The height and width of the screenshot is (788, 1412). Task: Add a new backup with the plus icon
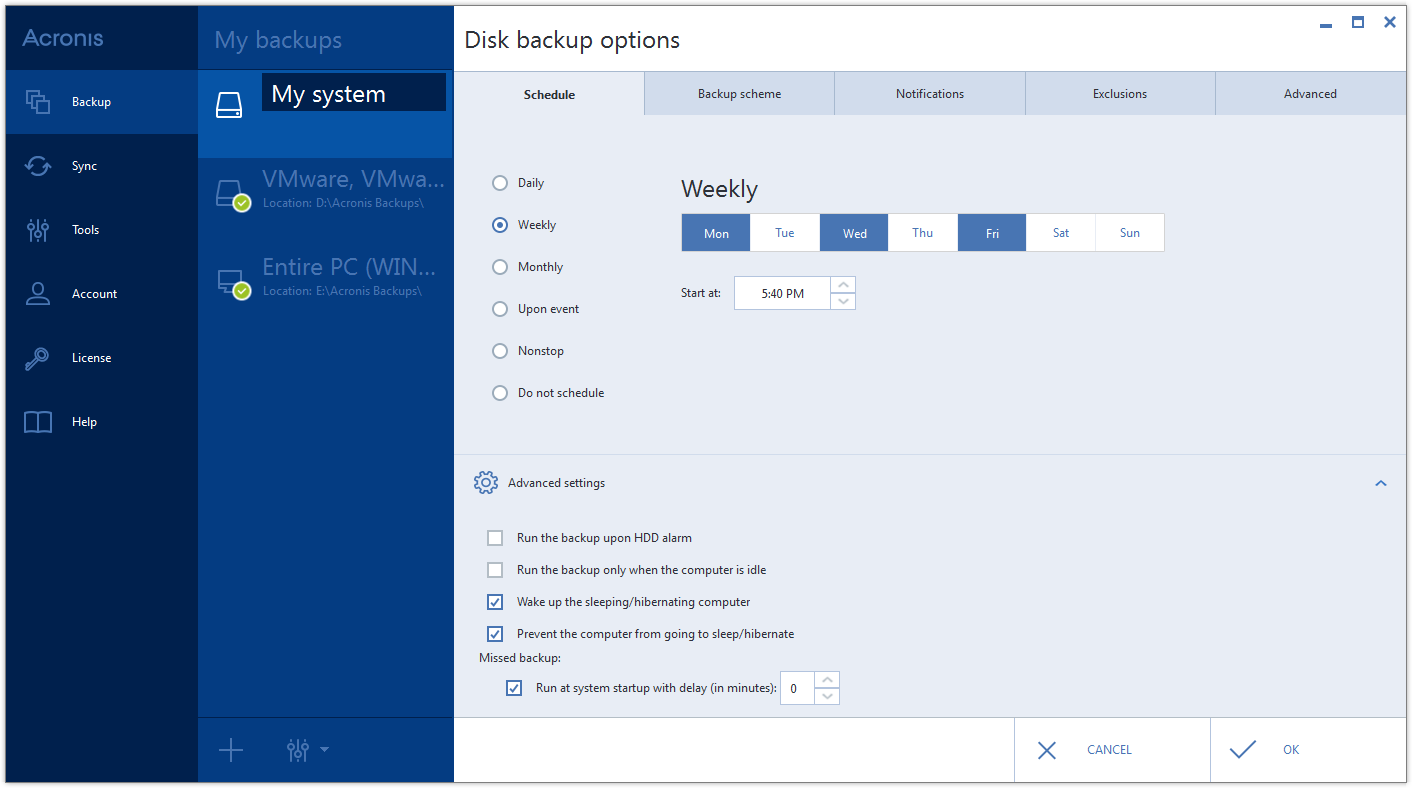coord(230,749)
